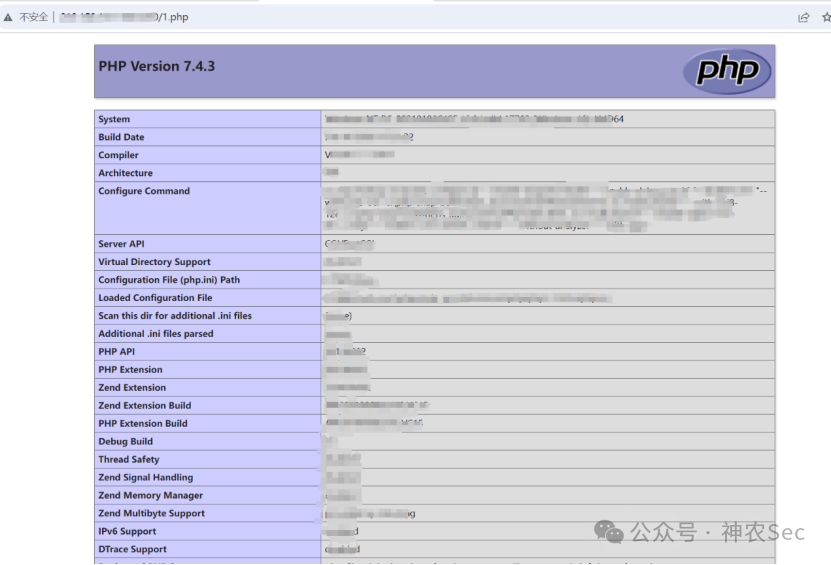
Task: Click the 'Server API' row label
Action: (x=121, y=244)
